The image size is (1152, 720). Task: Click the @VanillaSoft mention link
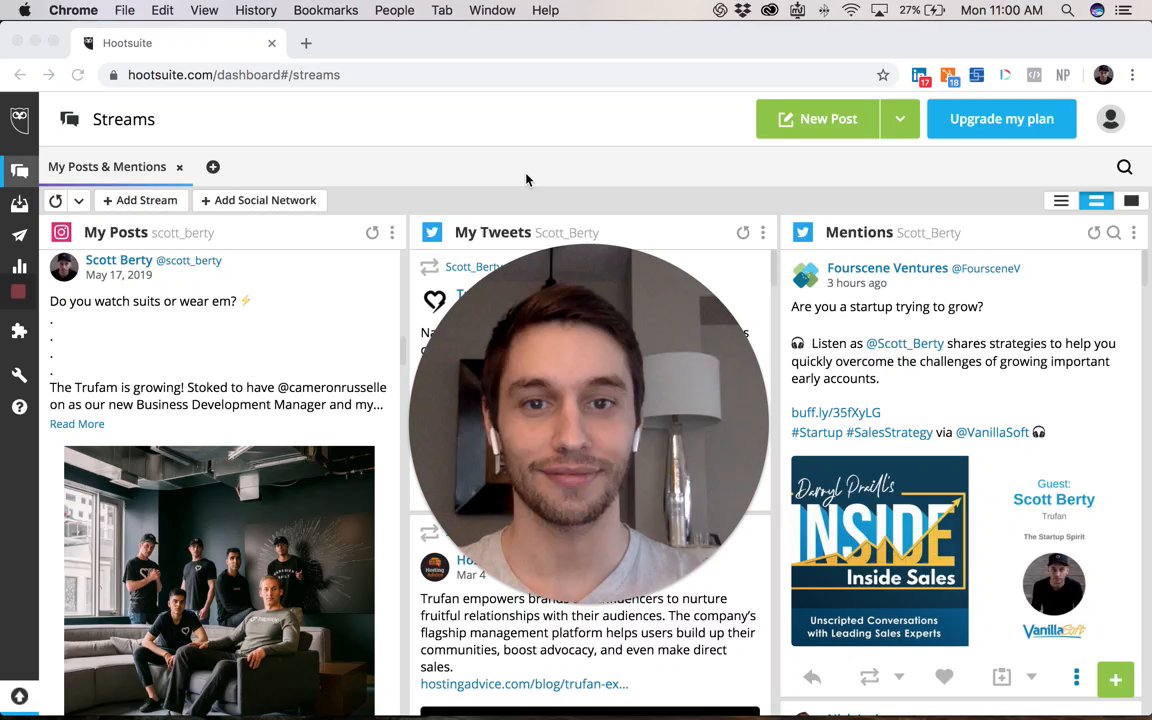(x=992, y=433)
